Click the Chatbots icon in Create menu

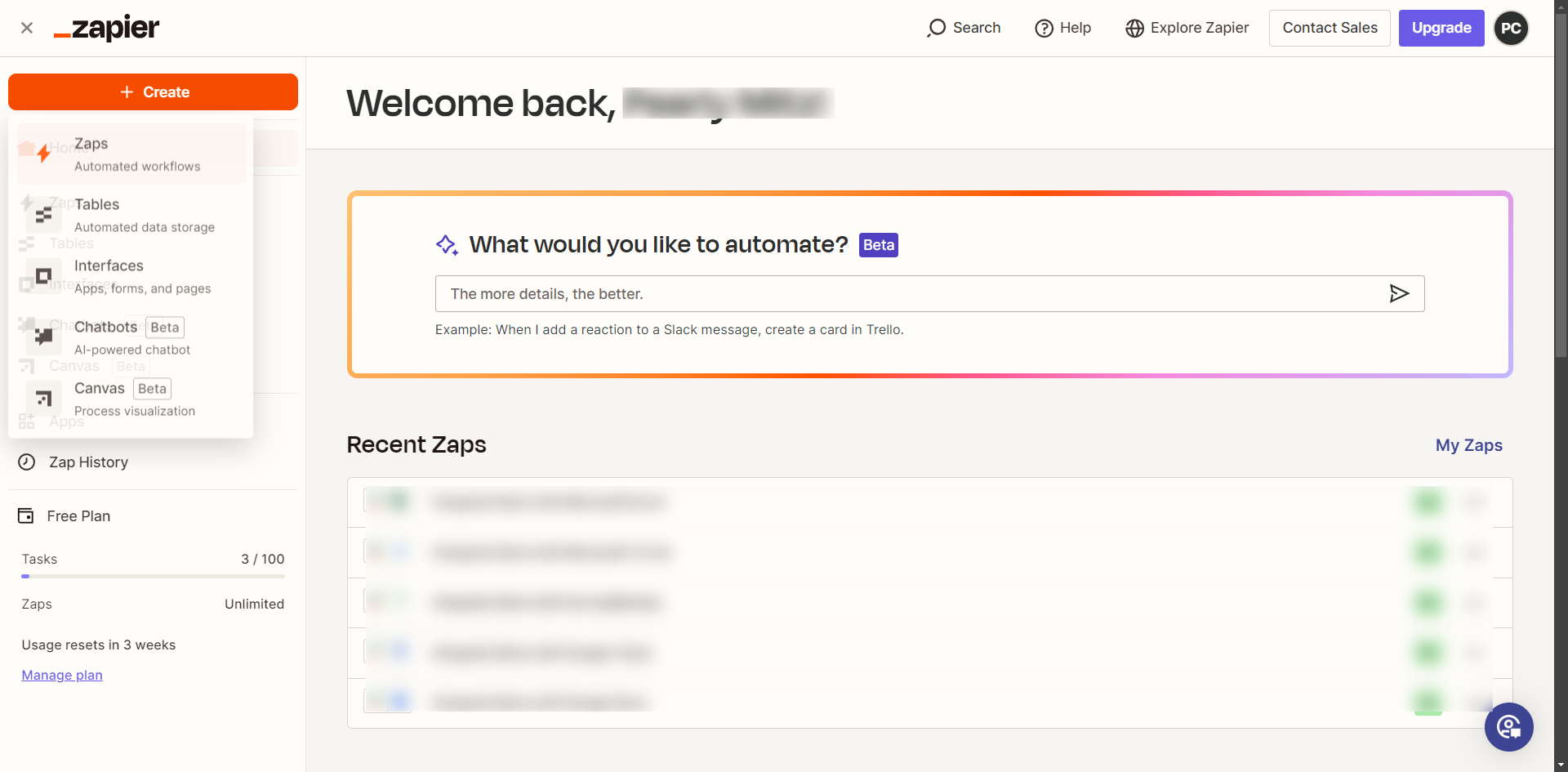[x=44, y=337]
